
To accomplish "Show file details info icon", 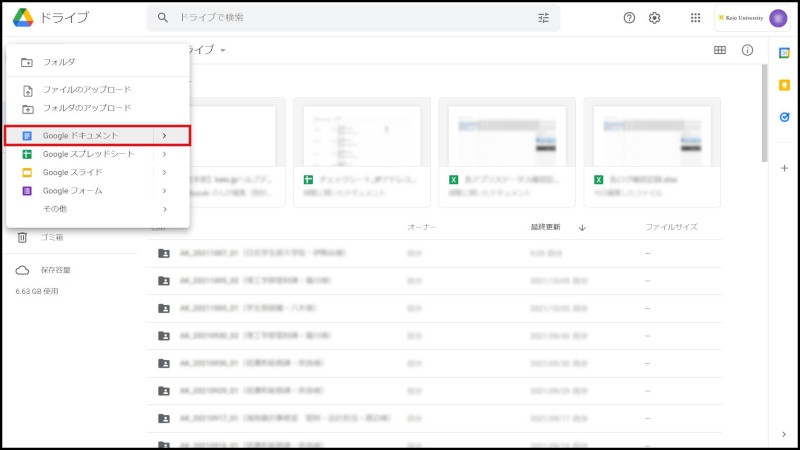I will pos(747,50).
